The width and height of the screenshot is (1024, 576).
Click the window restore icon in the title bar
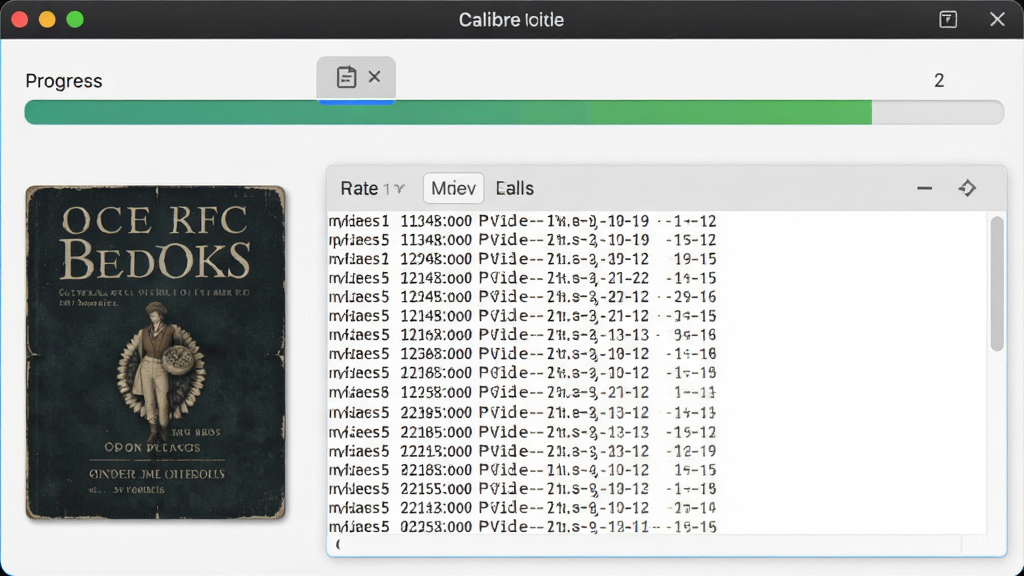click(x=948, y=20)
